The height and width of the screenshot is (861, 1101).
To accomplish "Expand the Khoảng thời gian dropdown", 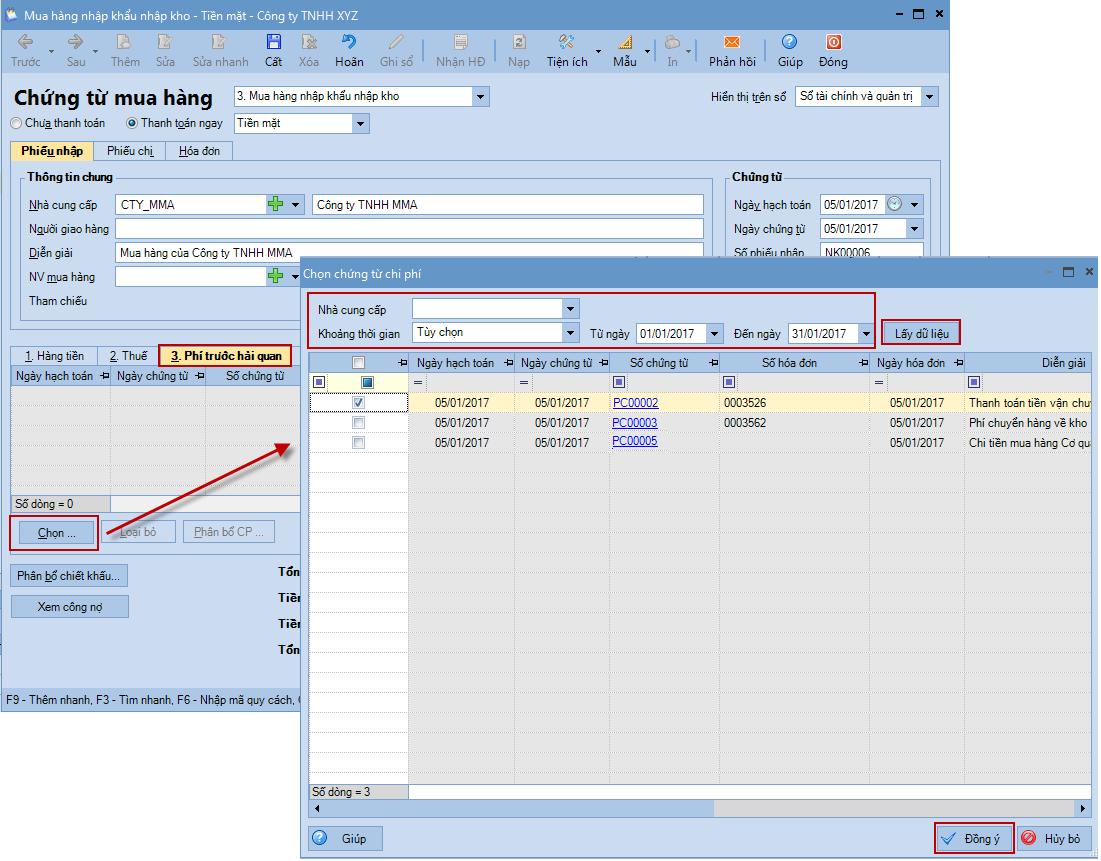I will tap(570, 333).
